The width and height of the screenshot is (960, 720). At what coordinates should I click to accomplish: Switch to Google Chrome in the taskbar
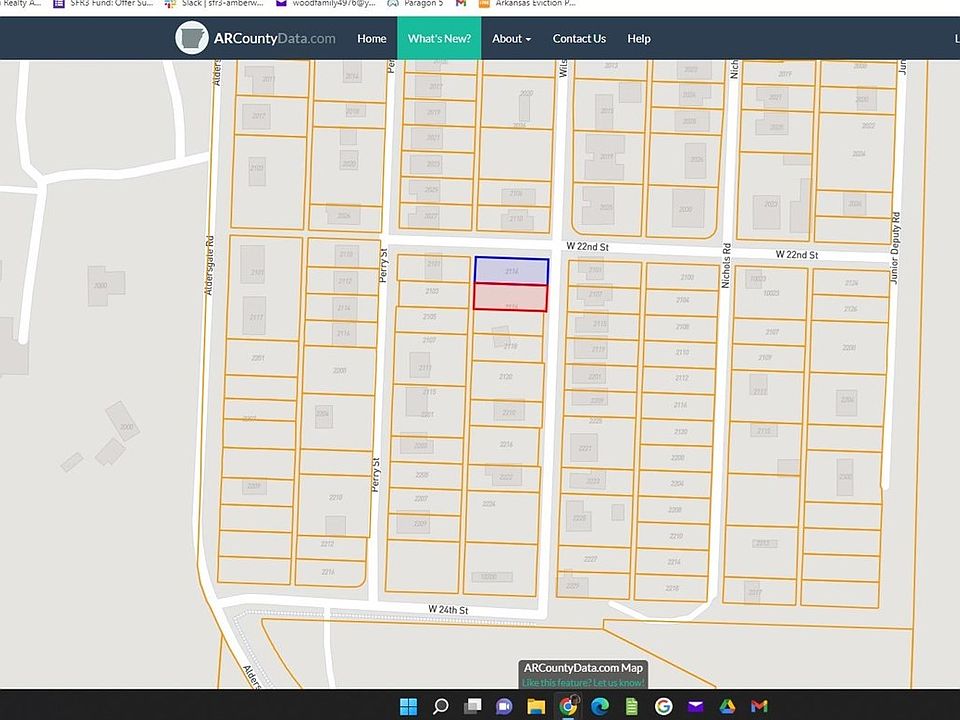pyautogui.click(x=568, y=707)
